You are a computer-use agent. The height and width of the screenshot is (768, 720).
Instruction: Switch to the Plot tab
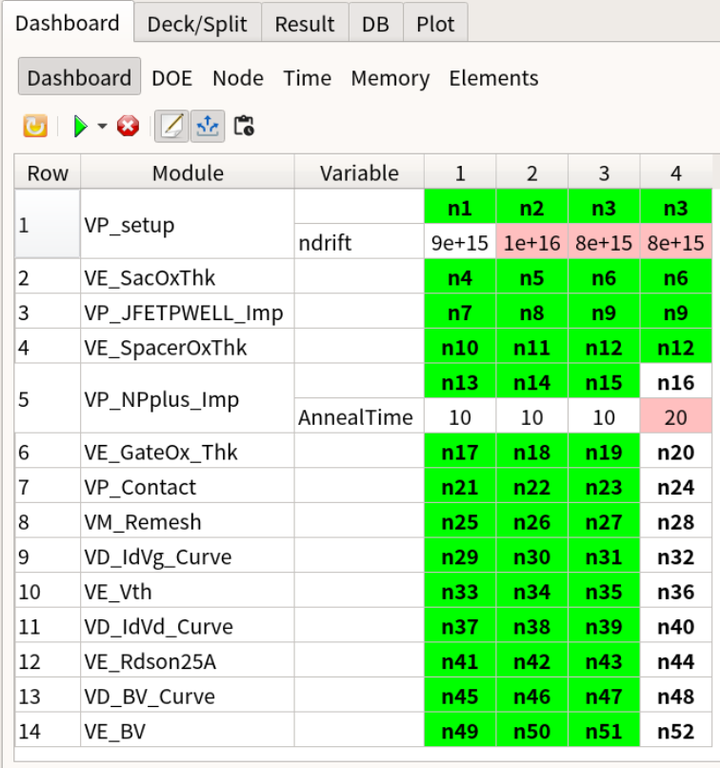[435, 24]
